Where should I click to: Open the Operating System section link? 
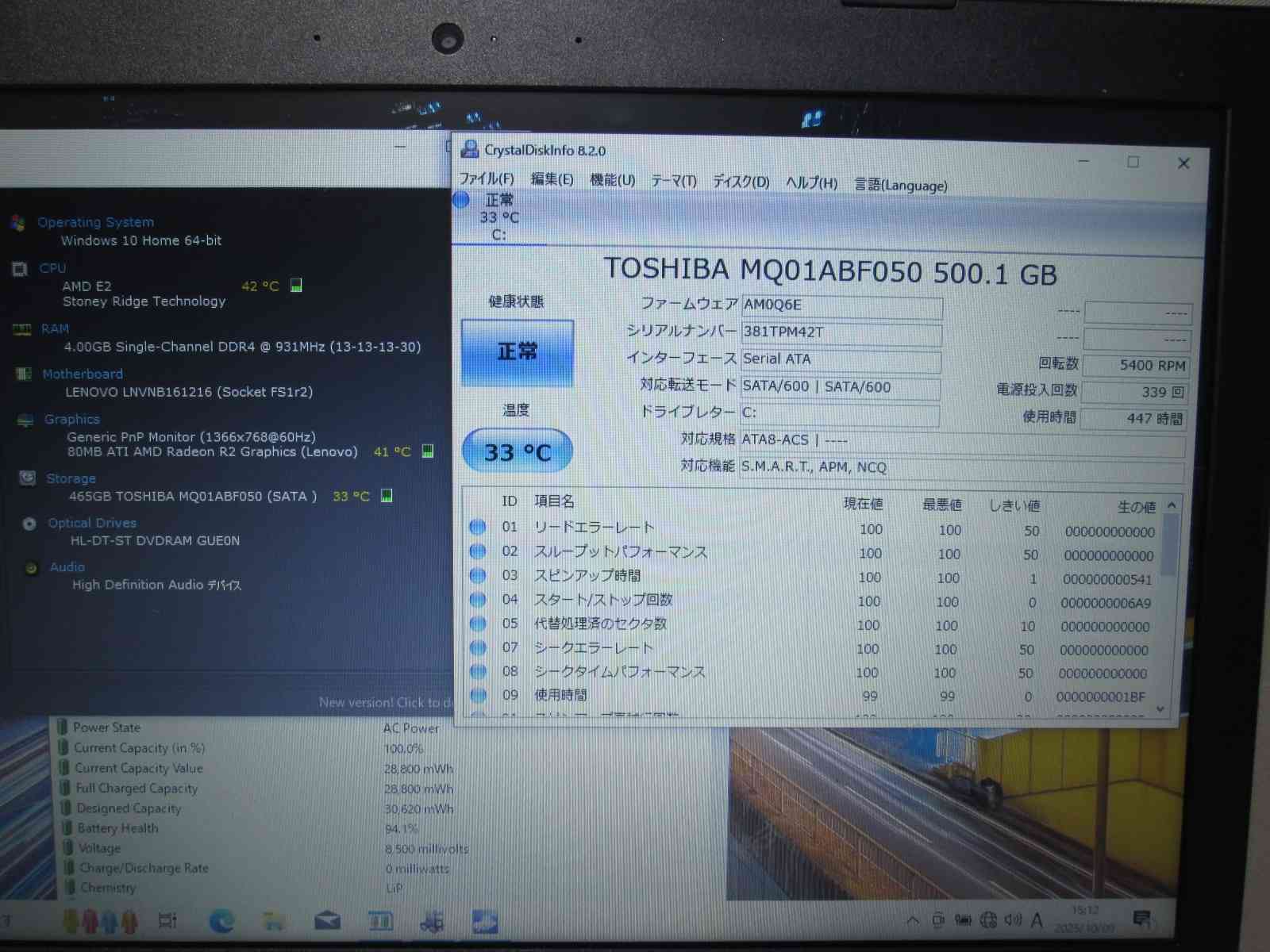click(95, 222)
